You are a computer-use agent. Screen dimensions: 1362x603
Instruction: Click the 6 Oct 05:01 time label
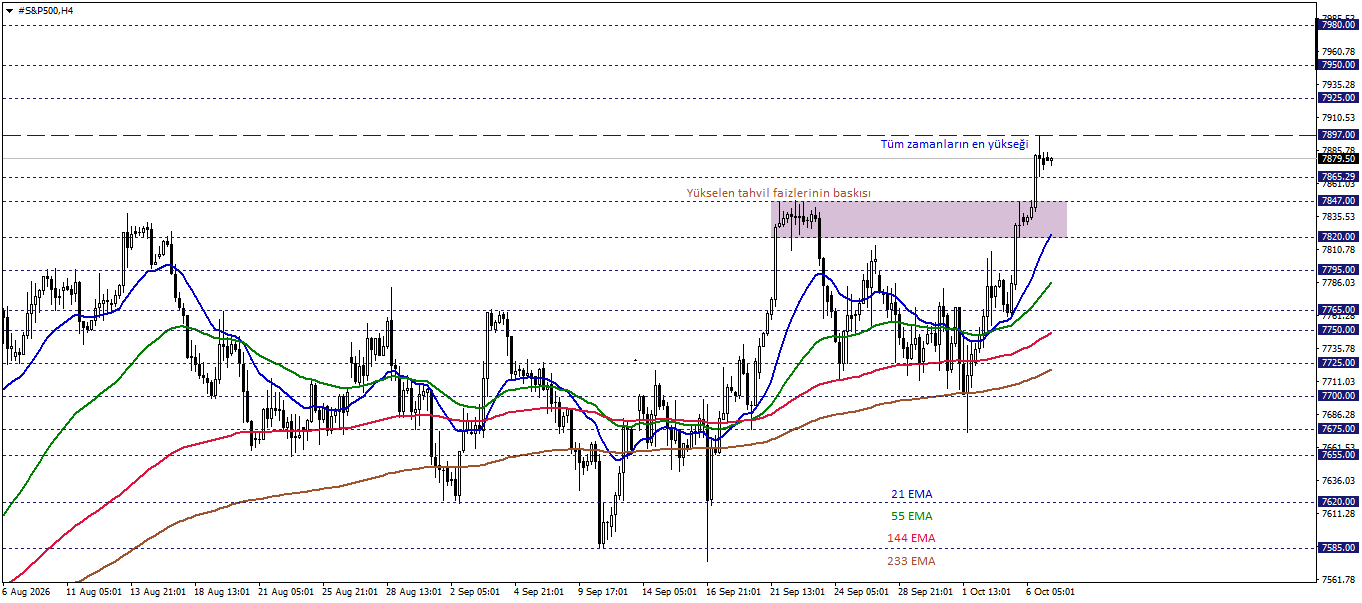click(x=1050, y=591)
